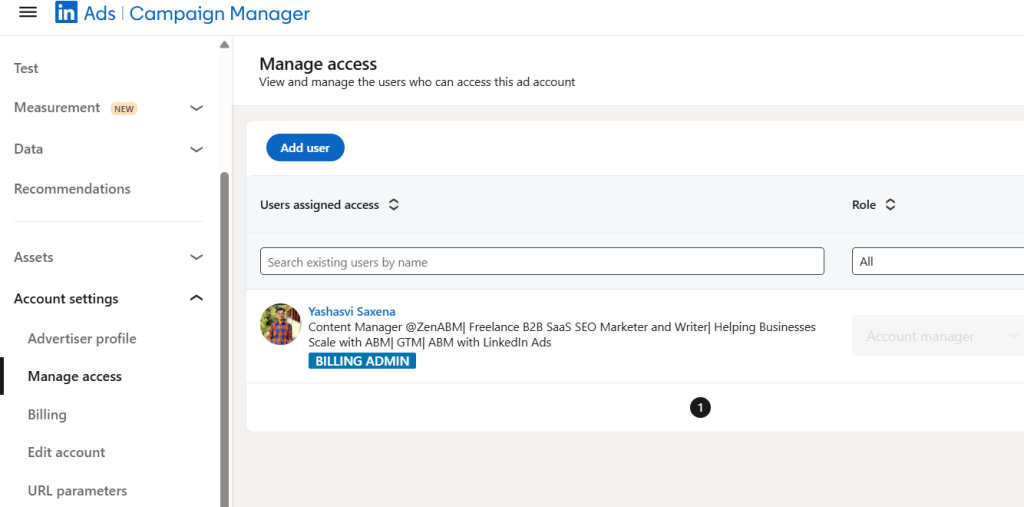Open the hamburger navigation menu
Image resolution: width=1024 pixels, height=507 pixels.
click(x=28, y=12)
